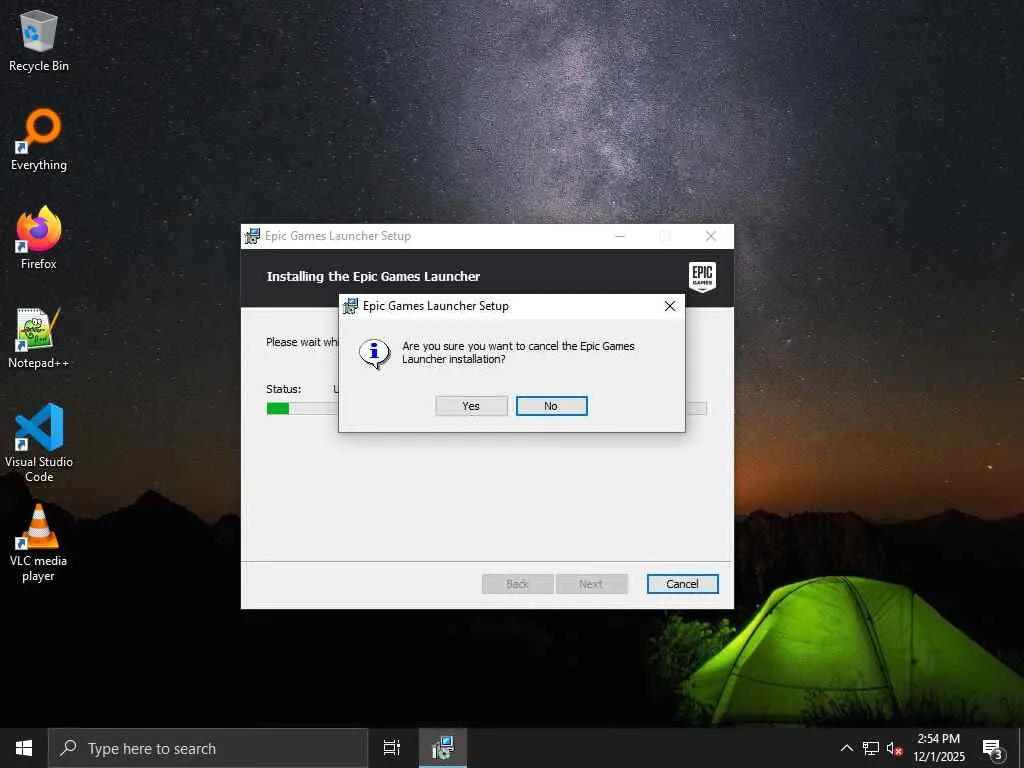Click the magnifier icon in taskbar search
The height and width of the screenshot is (768, 1024).
69,748
